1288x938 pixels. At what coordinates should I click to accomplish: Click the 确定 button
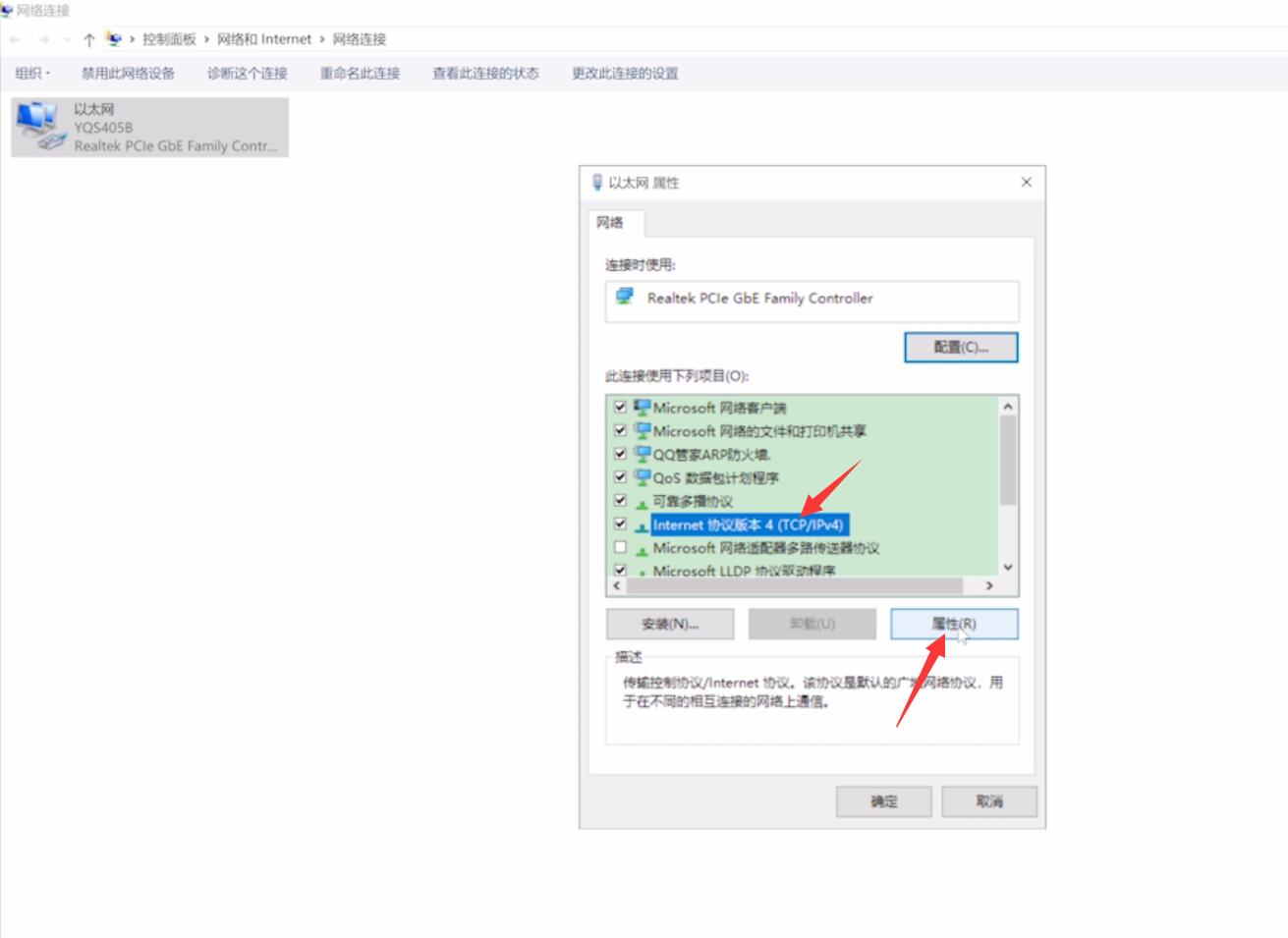pyautogui.click(x=884, y=801)
